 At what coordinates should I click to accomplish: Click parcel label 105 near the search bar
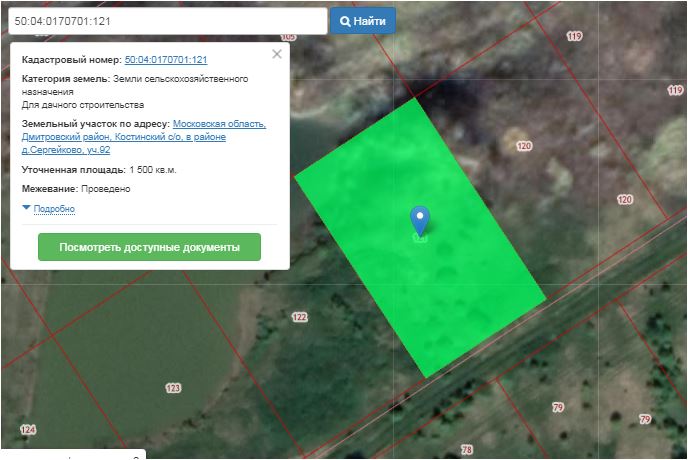click(289, 37)
